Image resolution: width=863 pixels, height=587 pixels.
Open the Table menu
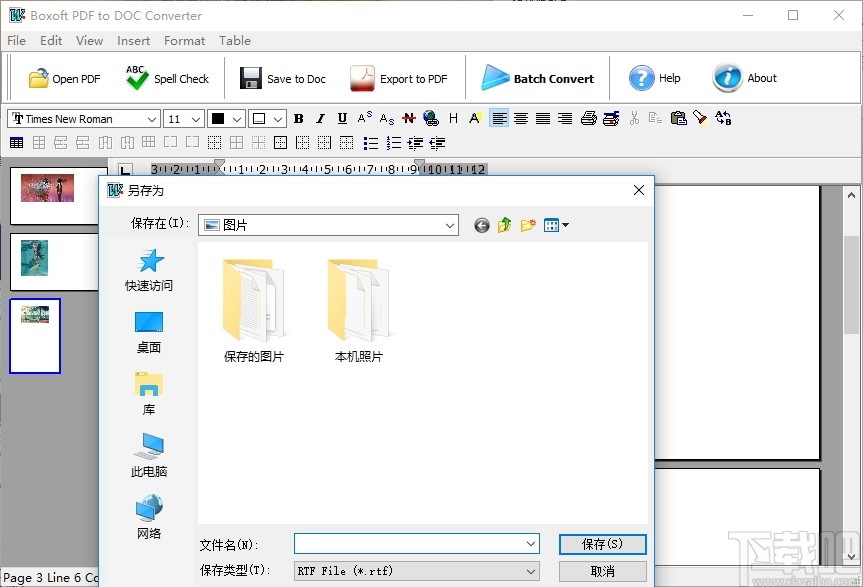click(x=235, y=41)
